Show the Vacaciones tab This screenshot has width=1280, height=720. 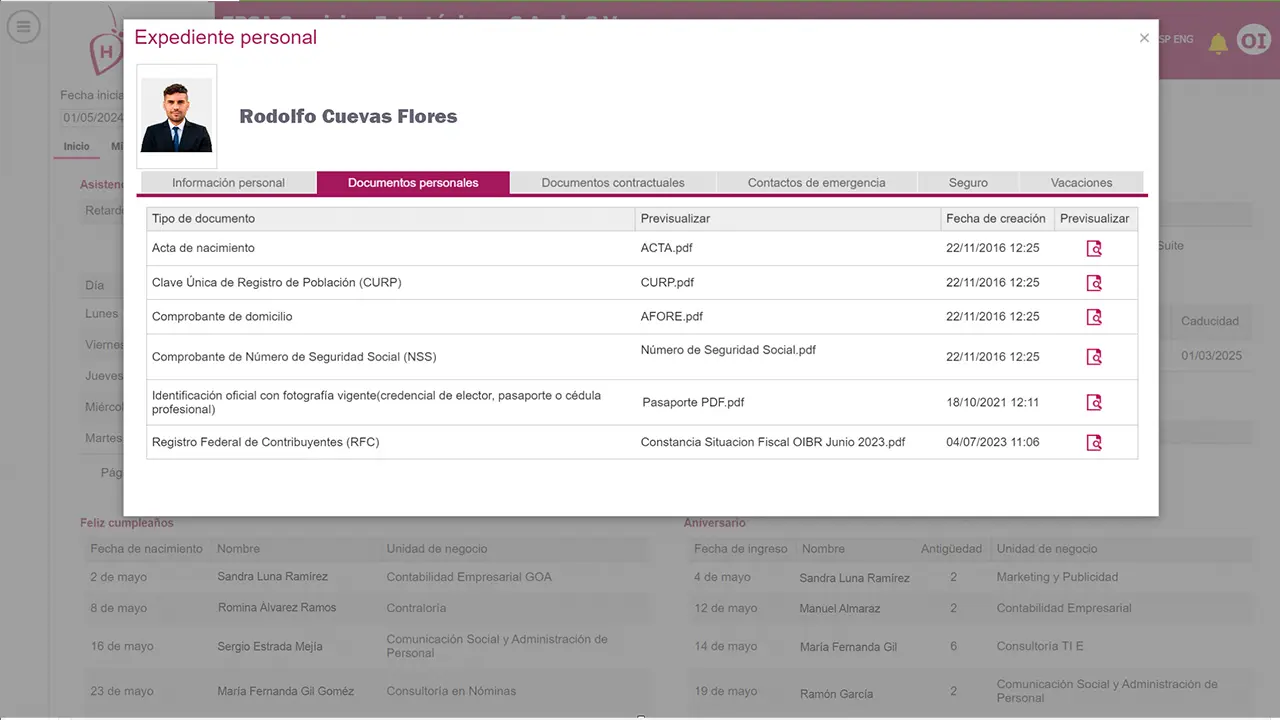point(1081,183)
